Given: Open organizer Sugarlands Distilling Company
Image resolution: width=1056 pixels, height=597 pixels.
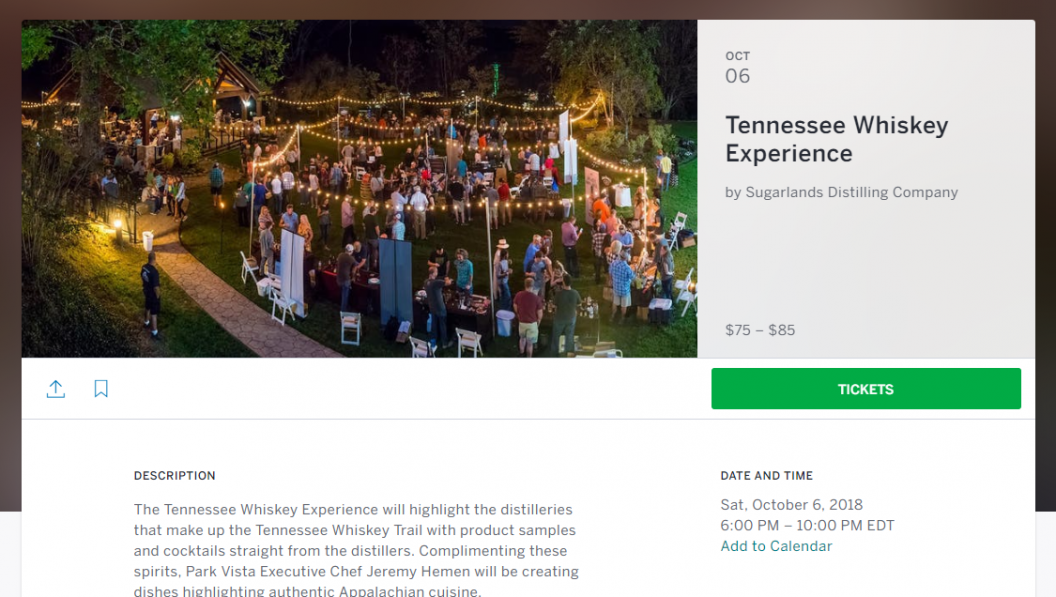Looking at the screenshot, I should [x=851, y=192].
